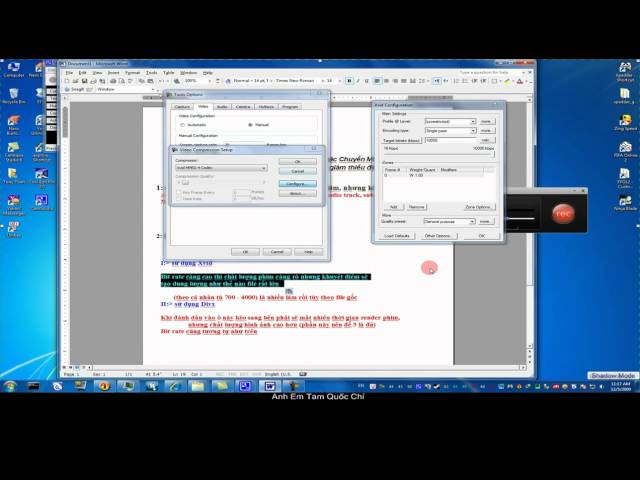Click the New document icon in Word toolbar
640x480 pixels.
point(67,81)
